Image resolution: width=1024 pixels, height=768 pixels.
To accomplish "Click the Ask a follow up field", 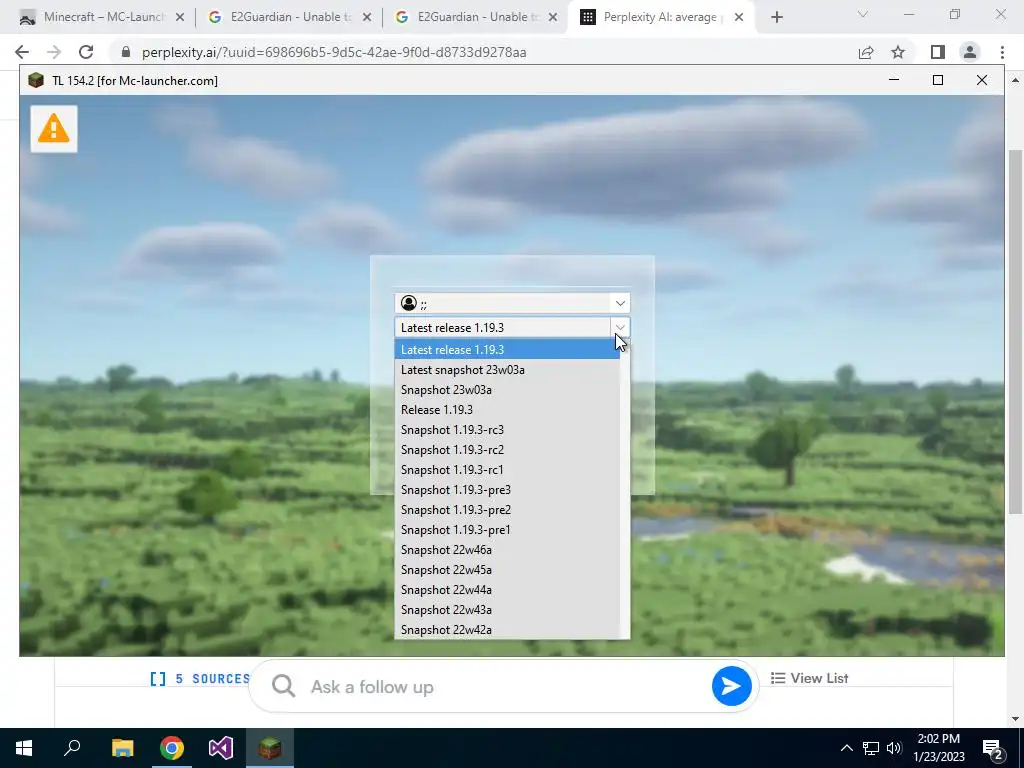I will click(503, 686).
